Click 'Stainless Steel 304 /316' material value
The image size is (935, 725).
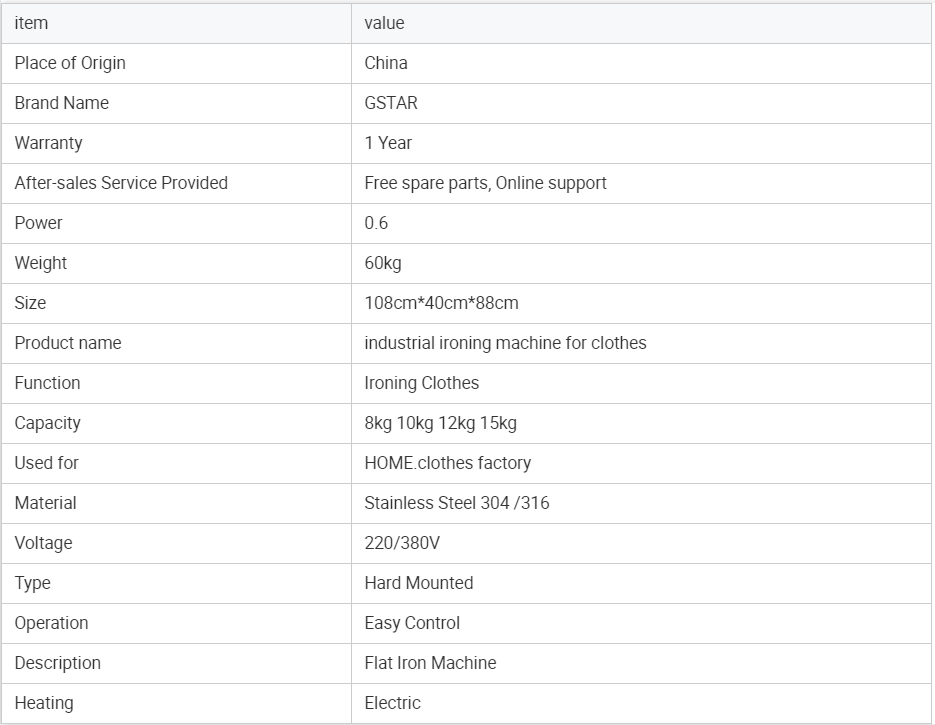(x=457, y=503)
